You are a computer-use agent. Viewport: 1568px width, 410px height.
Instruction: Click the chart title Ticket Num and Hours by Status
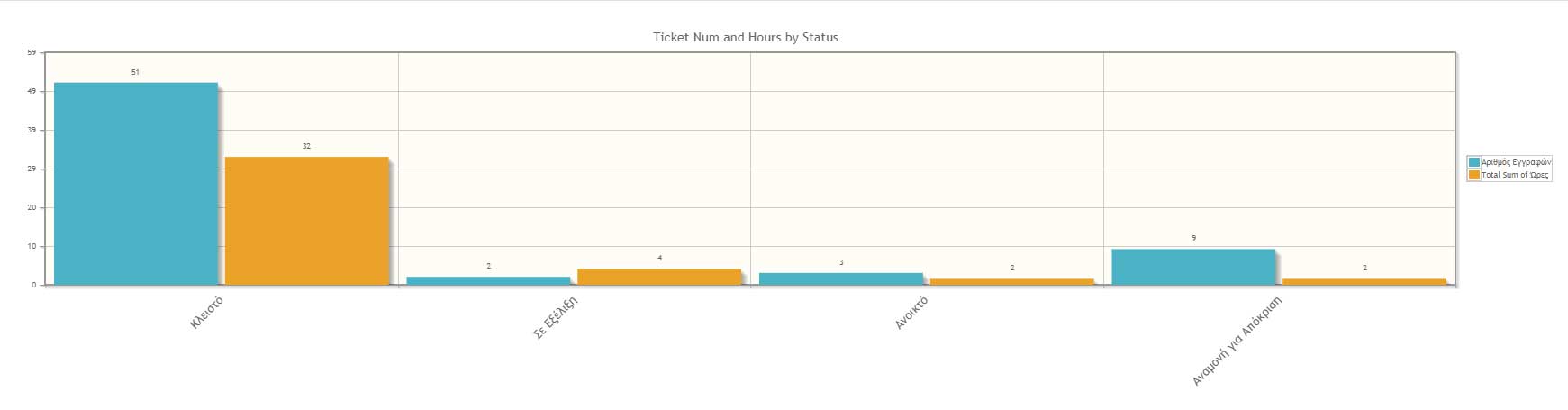click(746, 37)
